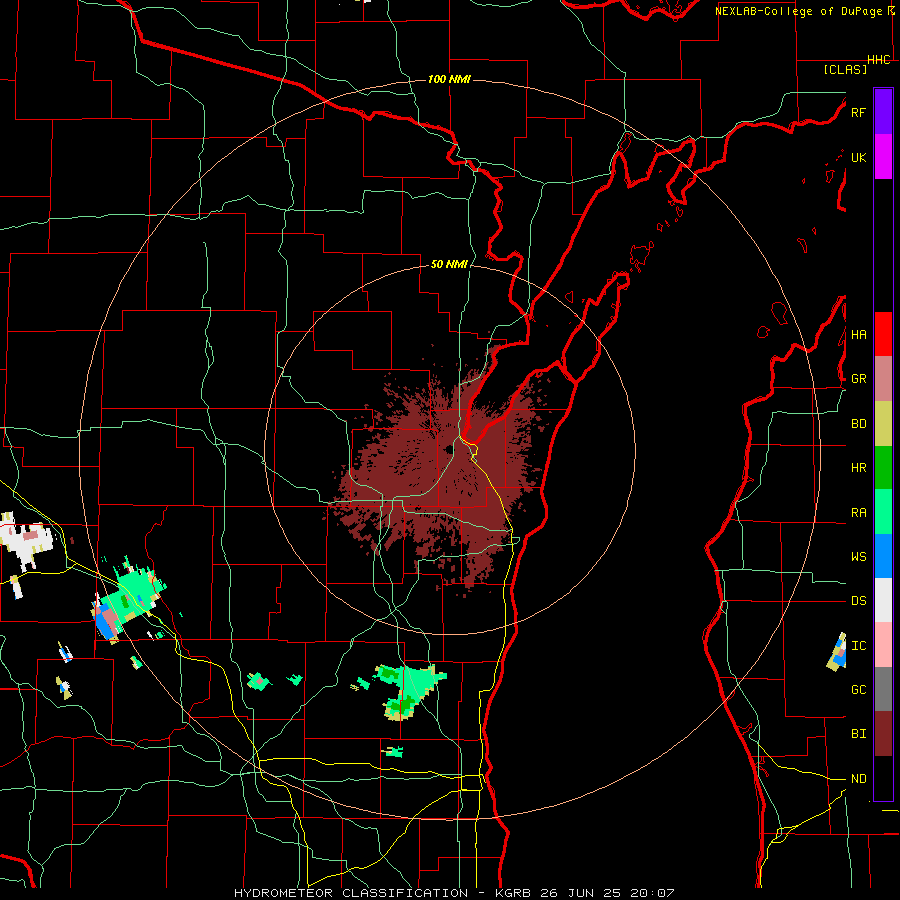Image resolution: width=900 pixels, height=900 pixels.
Task: Click the DS legend label
Action: [x=858, y=601]
